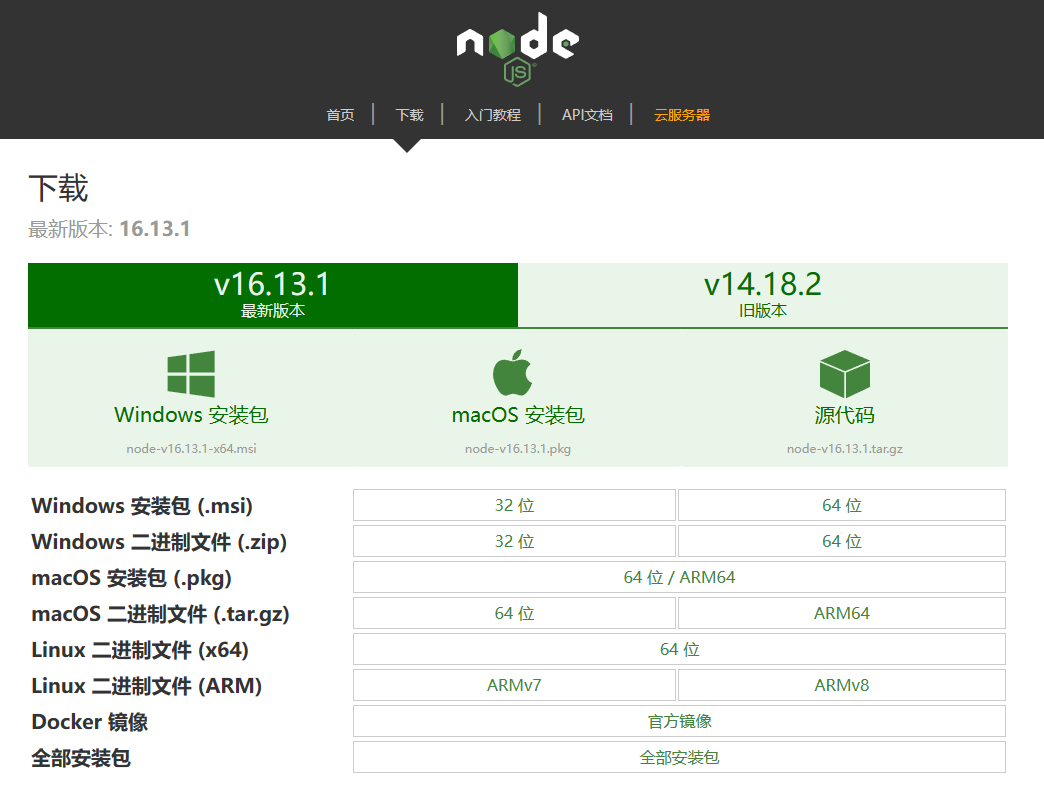Open the API文档 nav item

(x=587, y=115)
